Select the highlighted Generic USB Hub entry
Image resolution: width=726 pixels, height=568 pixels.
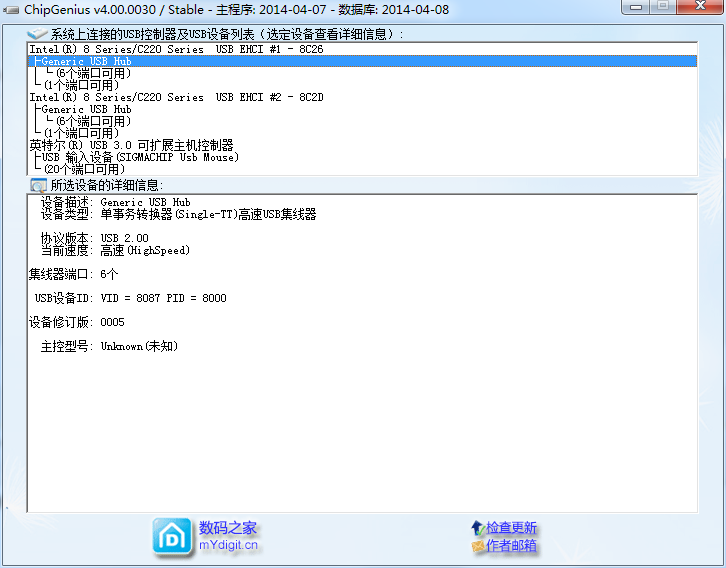[x=87, y=61]
